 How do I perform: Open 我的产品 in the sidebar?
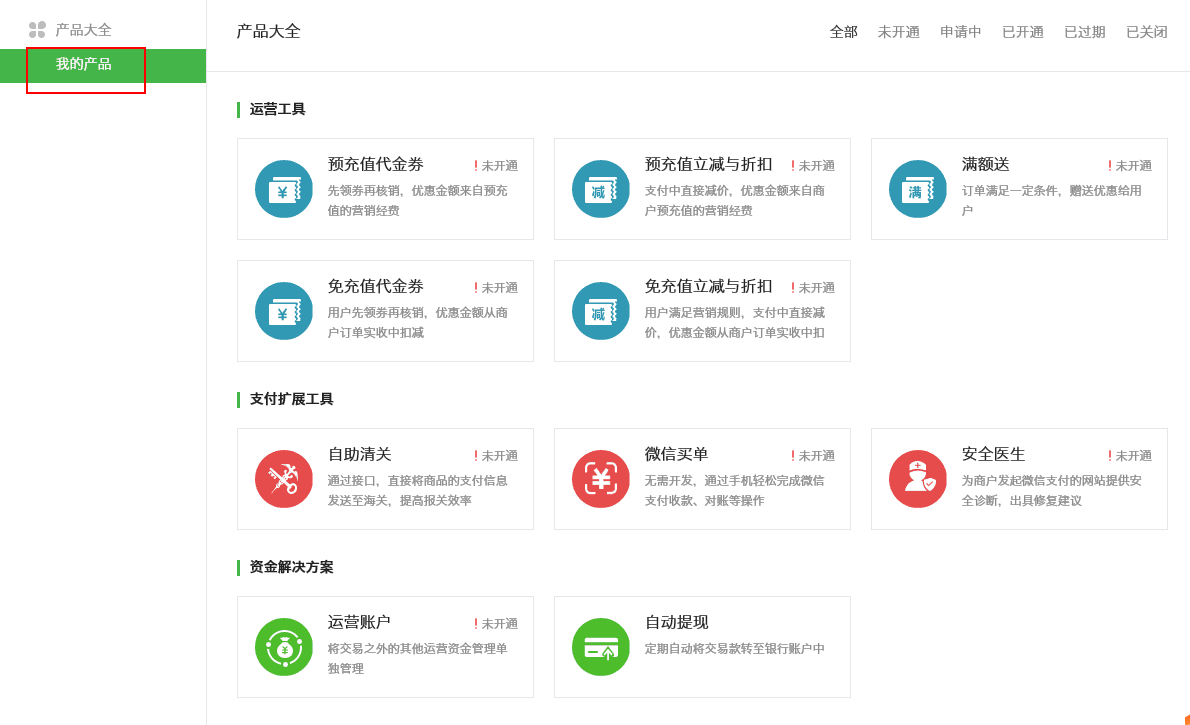tap(84, 65)
